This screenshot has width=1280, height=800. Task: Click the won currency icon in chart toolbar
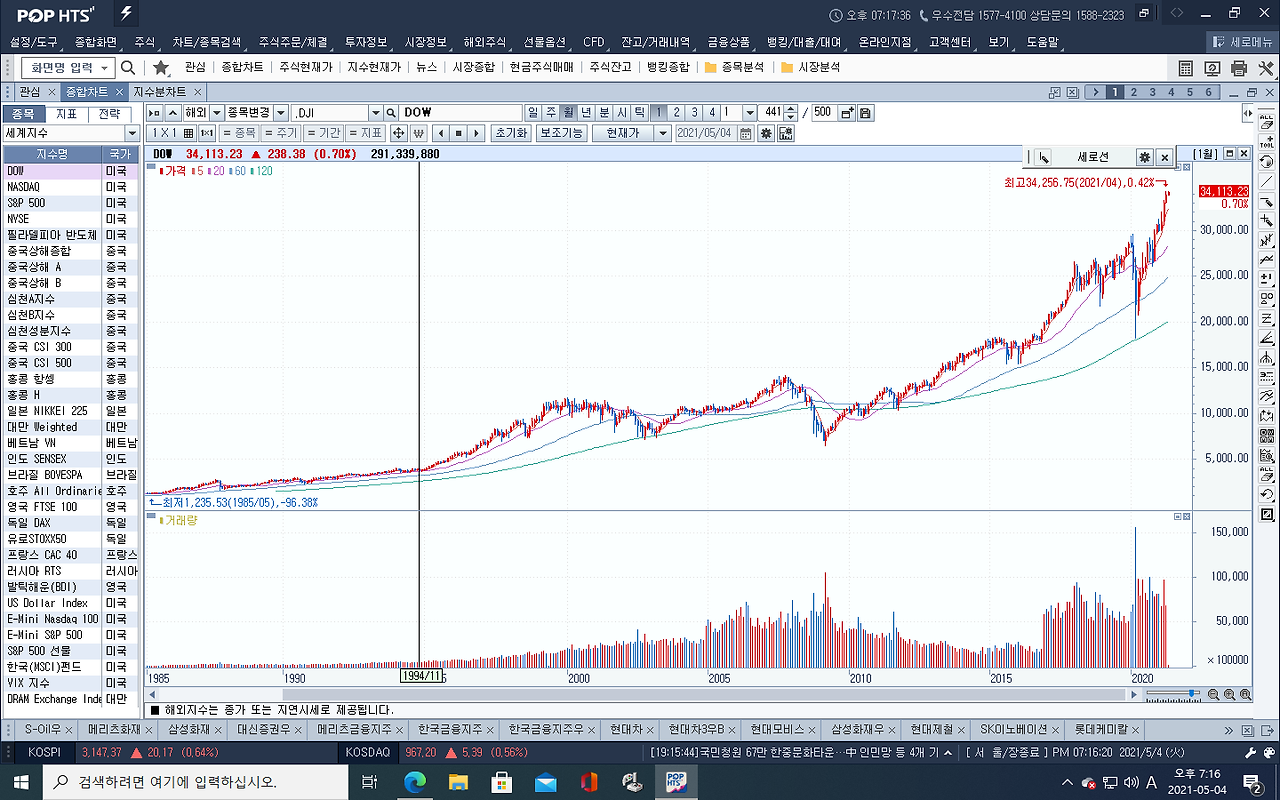418,133
